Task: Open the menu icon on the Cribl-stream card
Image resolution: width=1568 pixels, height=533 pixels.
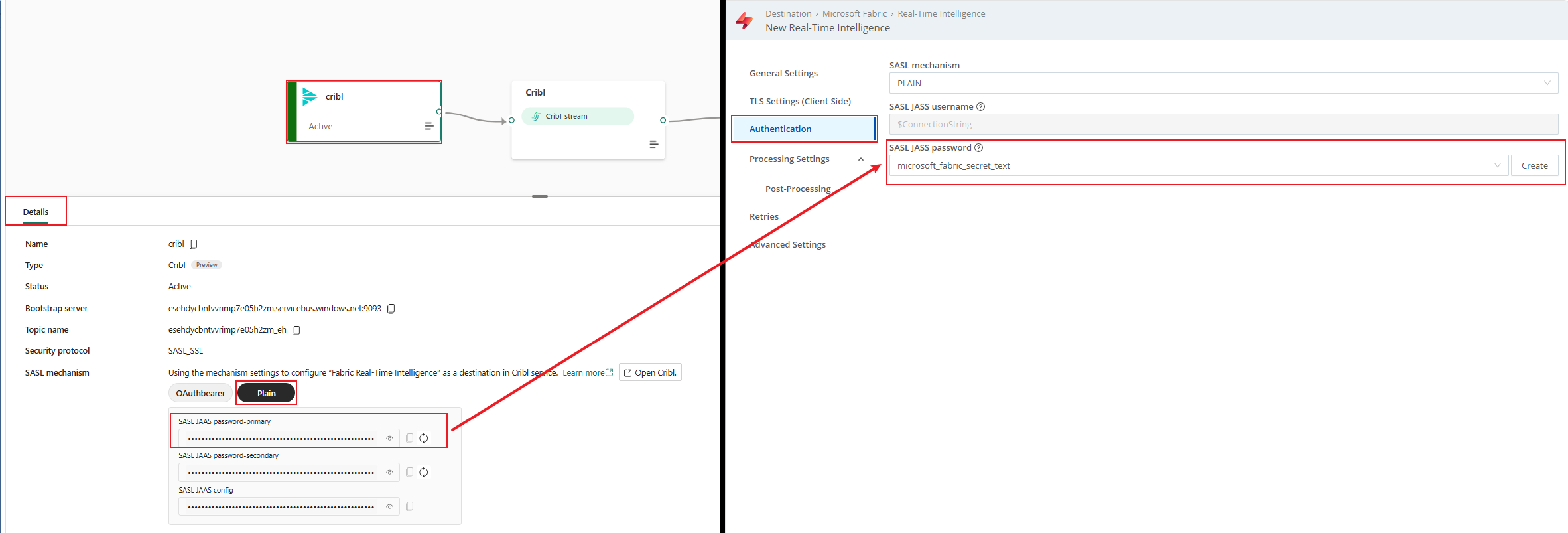Action: pyautogui.click(x=654, y=144)
